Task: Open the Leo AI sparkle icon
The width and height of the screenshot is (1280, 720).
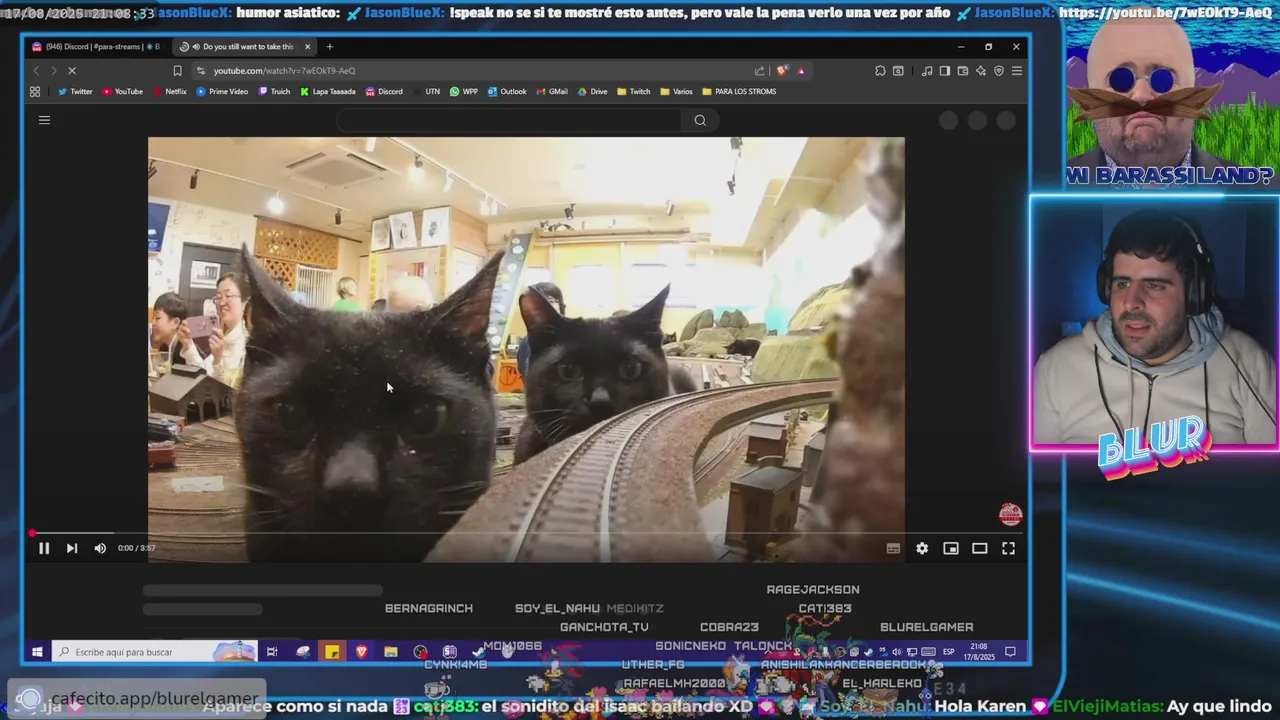Action: (981, 71)
